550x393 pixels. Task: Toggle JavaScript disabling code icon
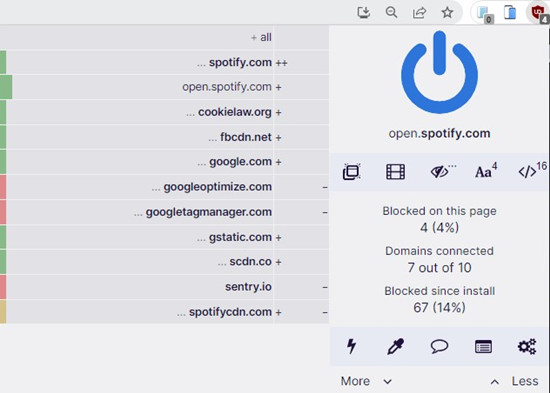coord(532,171)
